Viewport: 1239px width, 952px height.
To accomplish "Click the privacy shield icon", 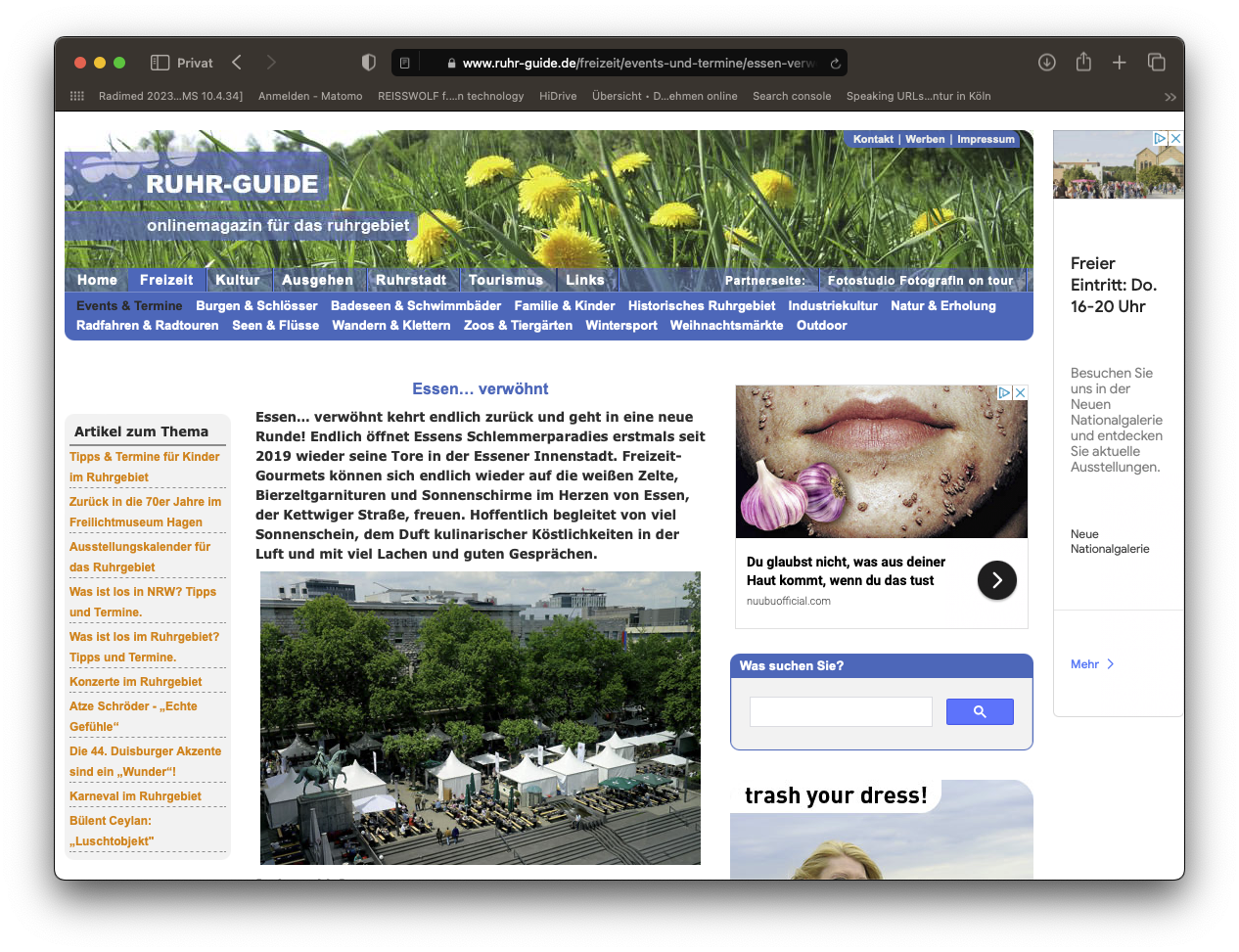I will (369, 63).
